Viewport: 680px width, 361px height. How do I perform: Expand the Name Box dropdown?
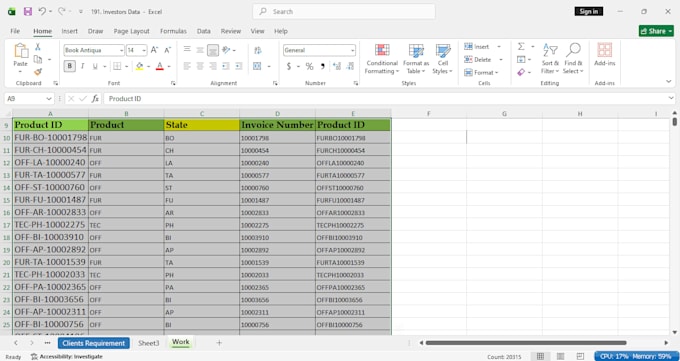(49, 99)
